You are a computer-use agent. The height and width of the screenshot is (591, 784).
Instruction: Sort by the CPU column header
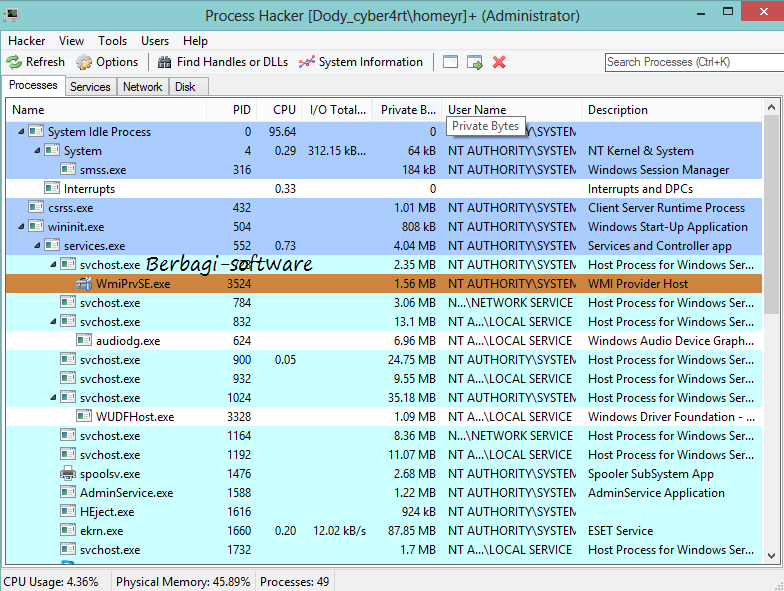point(280,110)
